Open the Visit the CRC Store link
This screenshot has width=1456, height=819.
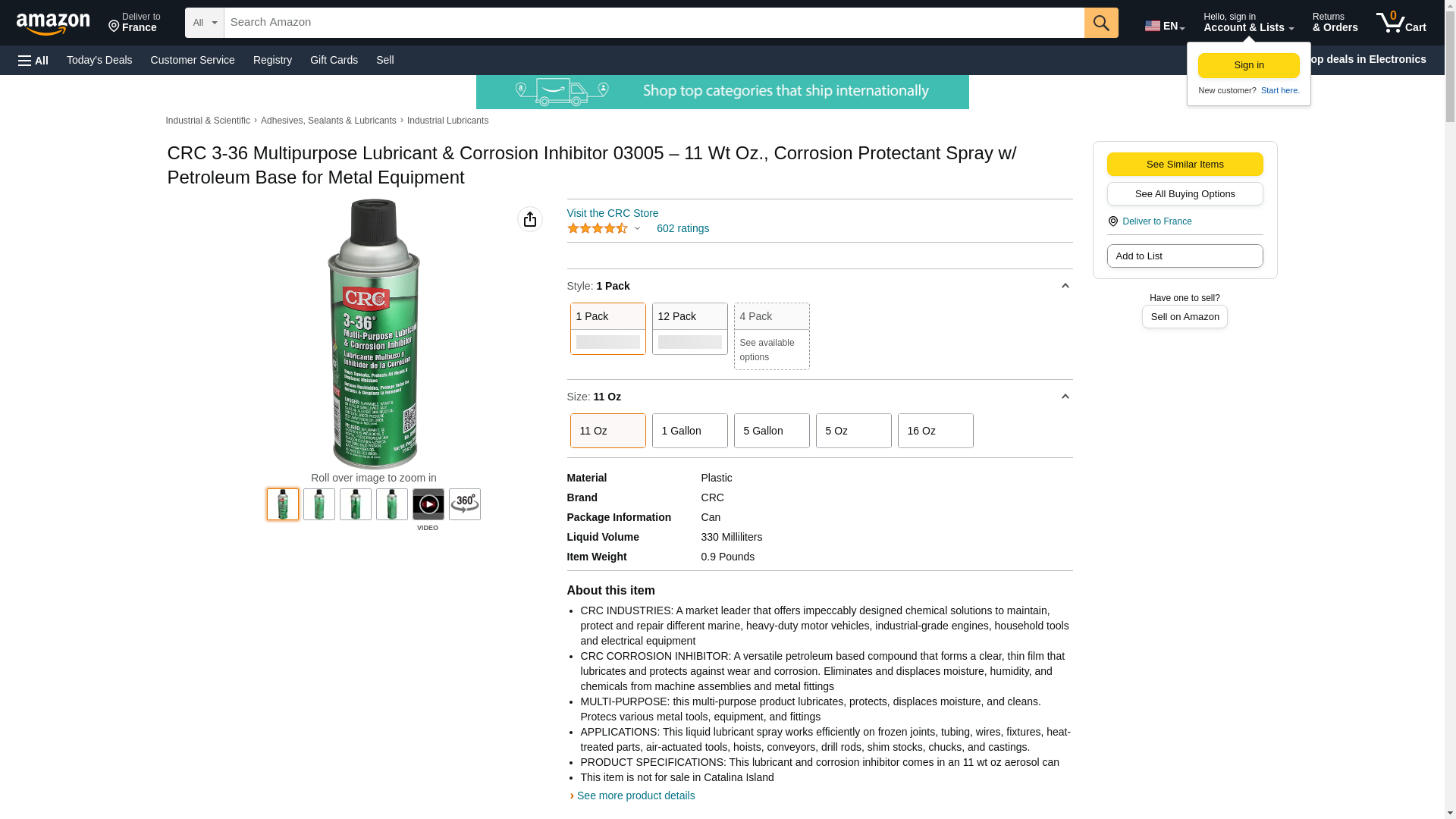612,213
